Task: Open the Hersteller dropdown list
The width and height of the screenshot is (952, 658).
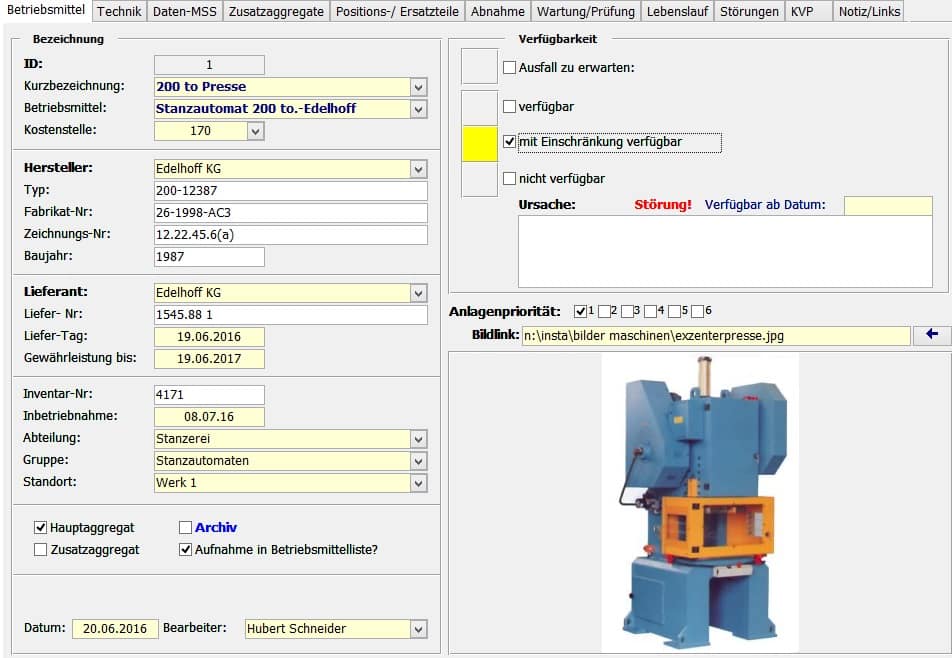Action: click(x=418, y=169)
